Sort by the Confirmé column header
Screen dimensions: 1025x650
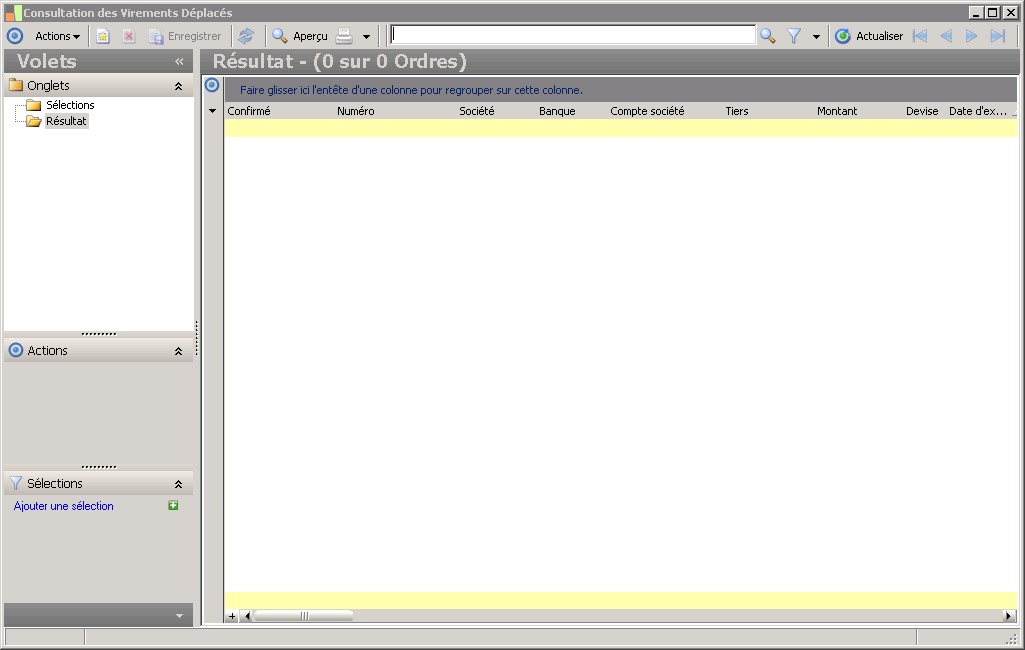click(248, 111)
